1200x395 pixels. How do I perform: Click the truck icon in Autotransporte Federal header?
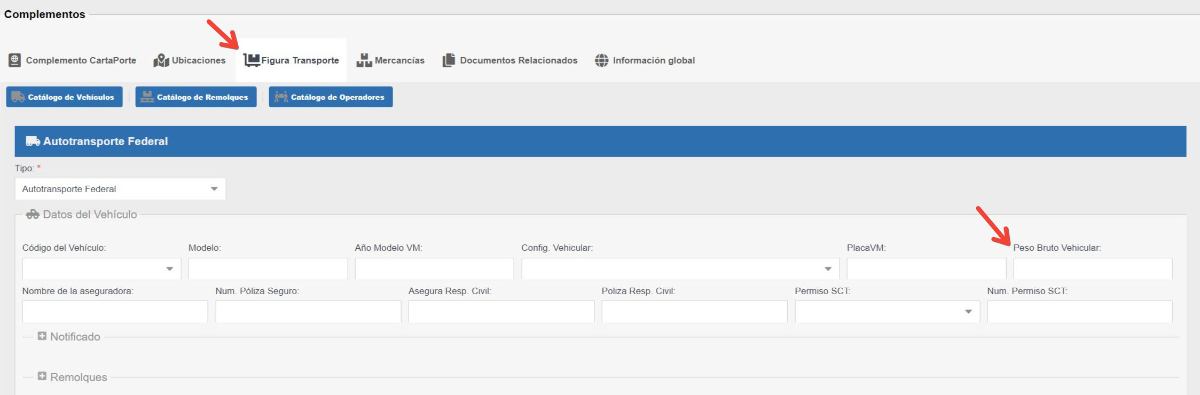pyautogui.click(x=33, y=141)
